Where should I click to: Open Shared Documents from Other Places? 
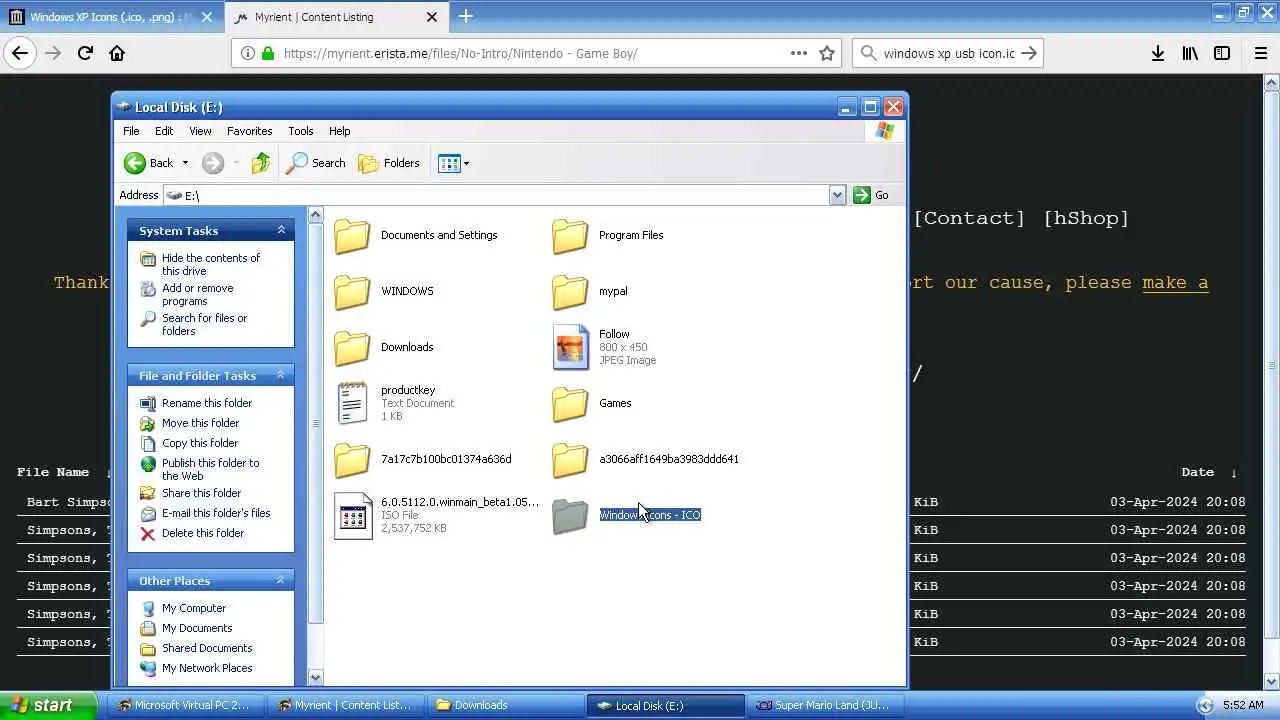207,648
